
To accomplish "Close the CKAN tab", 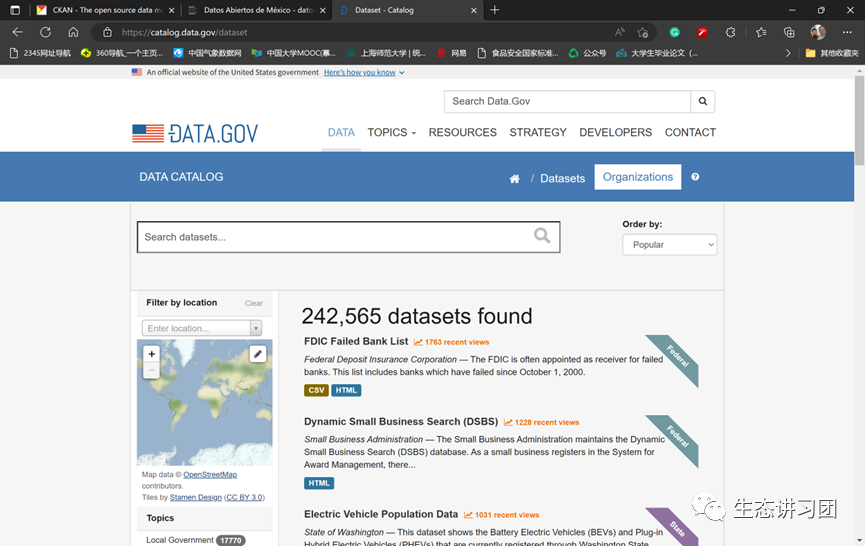I will (x=172, y=10).
